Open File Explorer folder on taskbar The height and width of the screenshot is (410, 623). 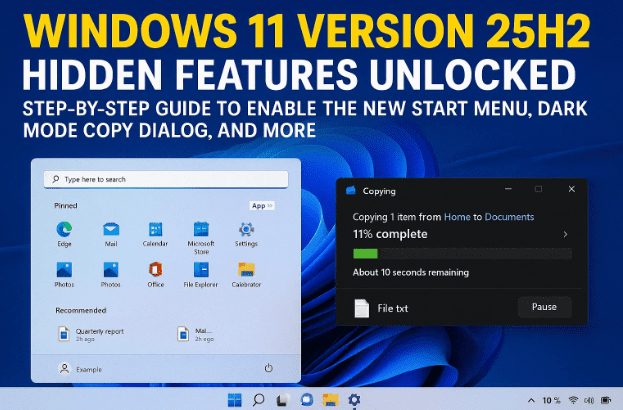331,400
